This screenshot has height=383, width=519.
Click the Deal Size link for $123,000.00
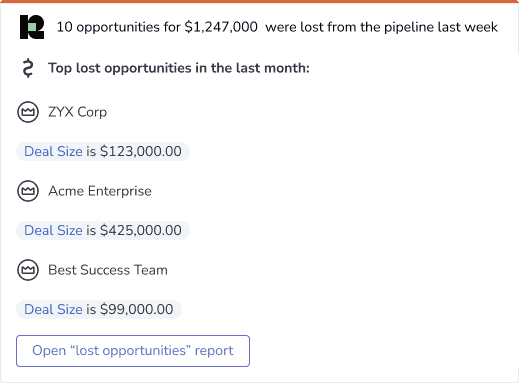point(53,151)
